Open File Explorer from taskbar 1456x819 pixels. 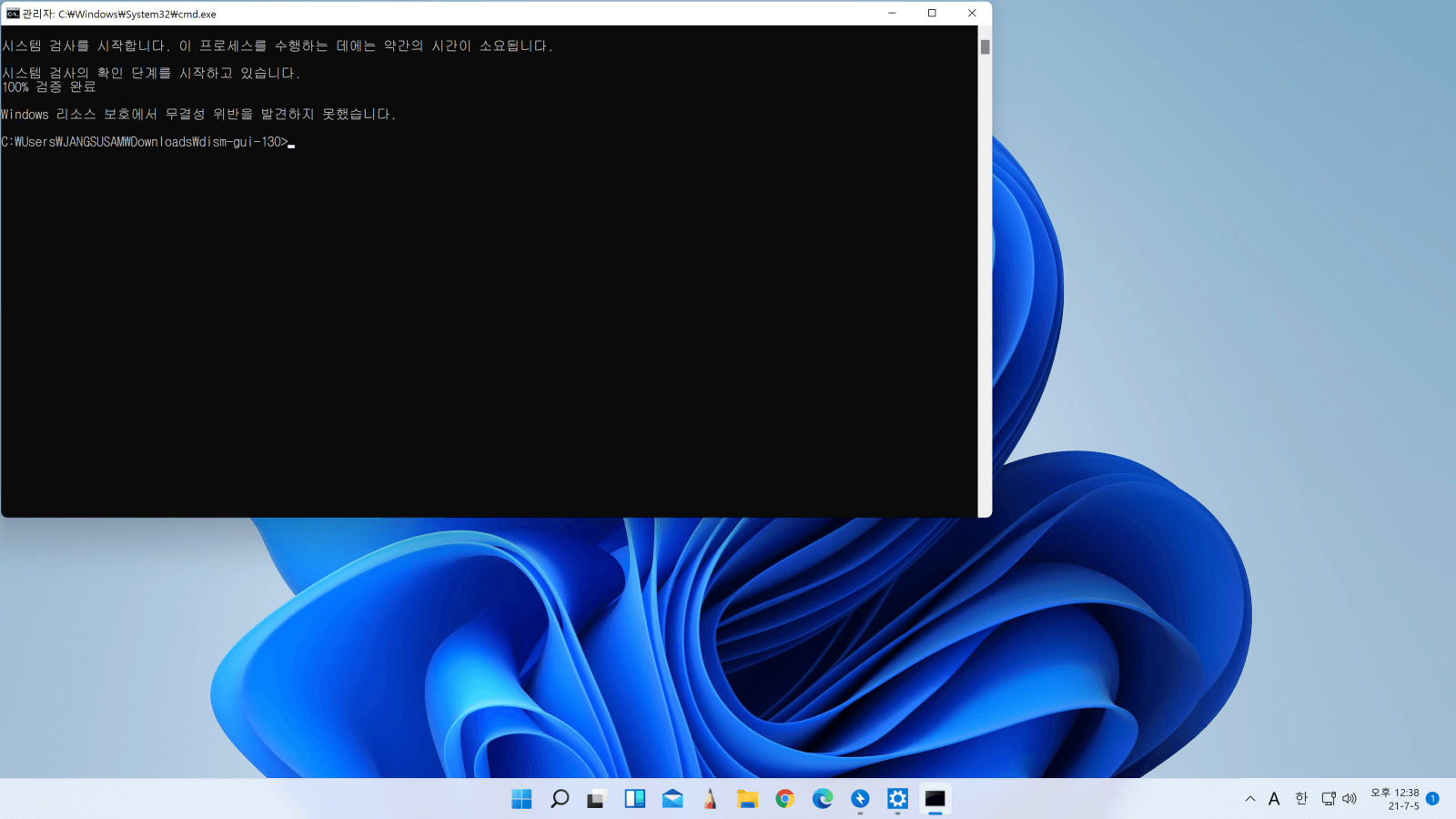click(x=747, y=799)
